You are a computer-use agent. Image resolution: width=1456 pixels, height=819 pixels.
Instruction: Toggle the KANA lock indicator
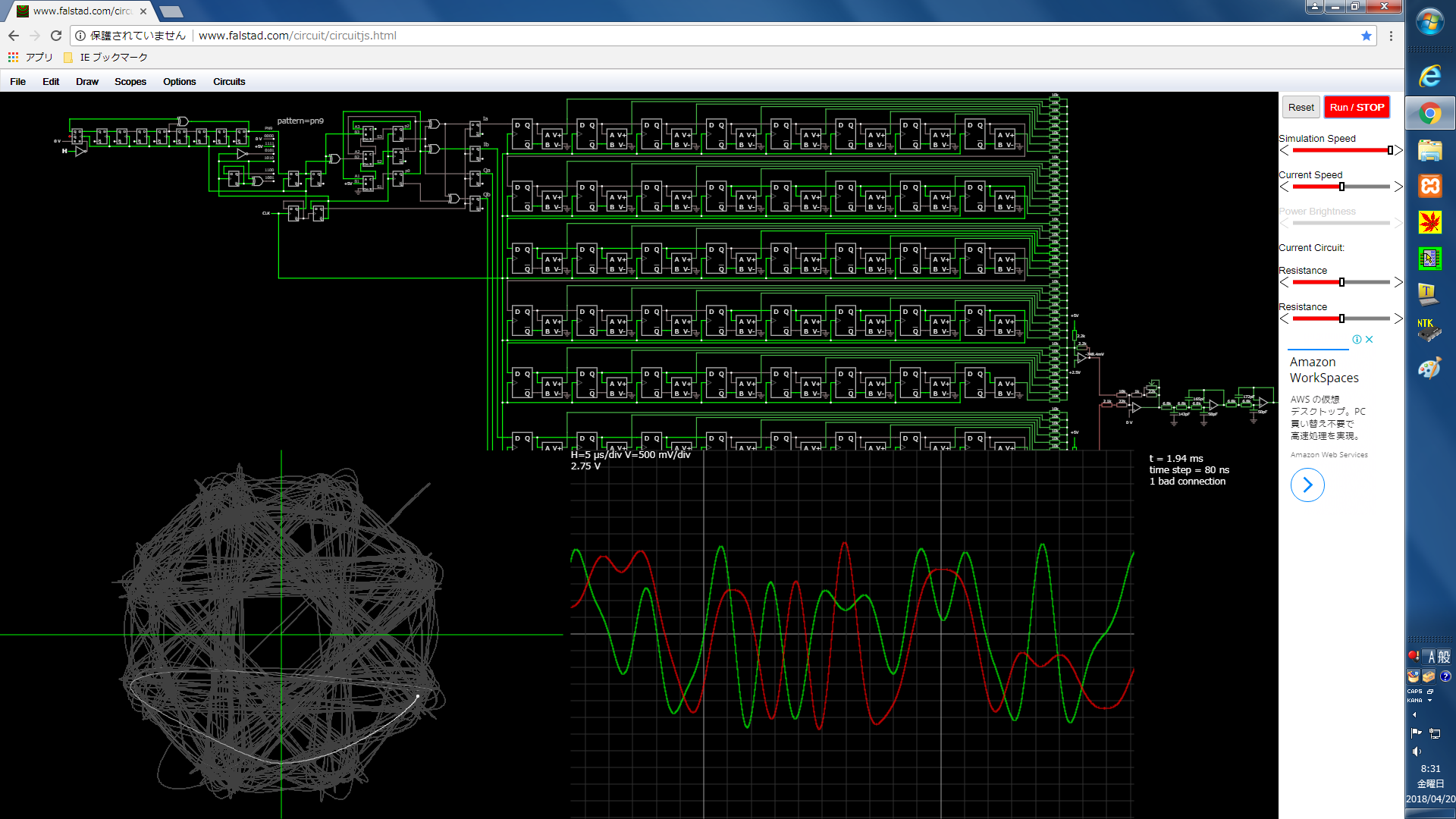tap(1415, 701)
